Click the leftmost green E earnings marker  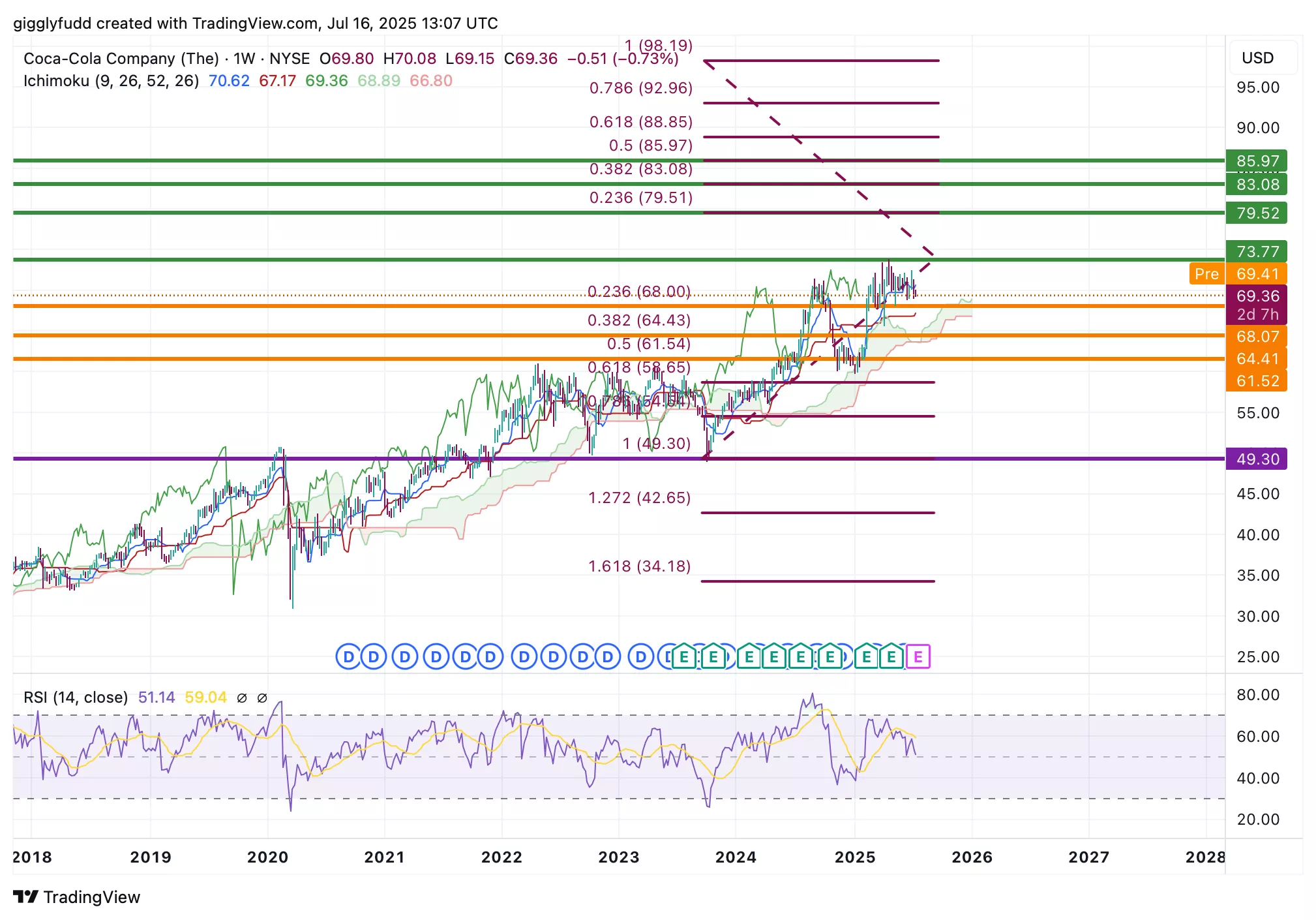684,656
